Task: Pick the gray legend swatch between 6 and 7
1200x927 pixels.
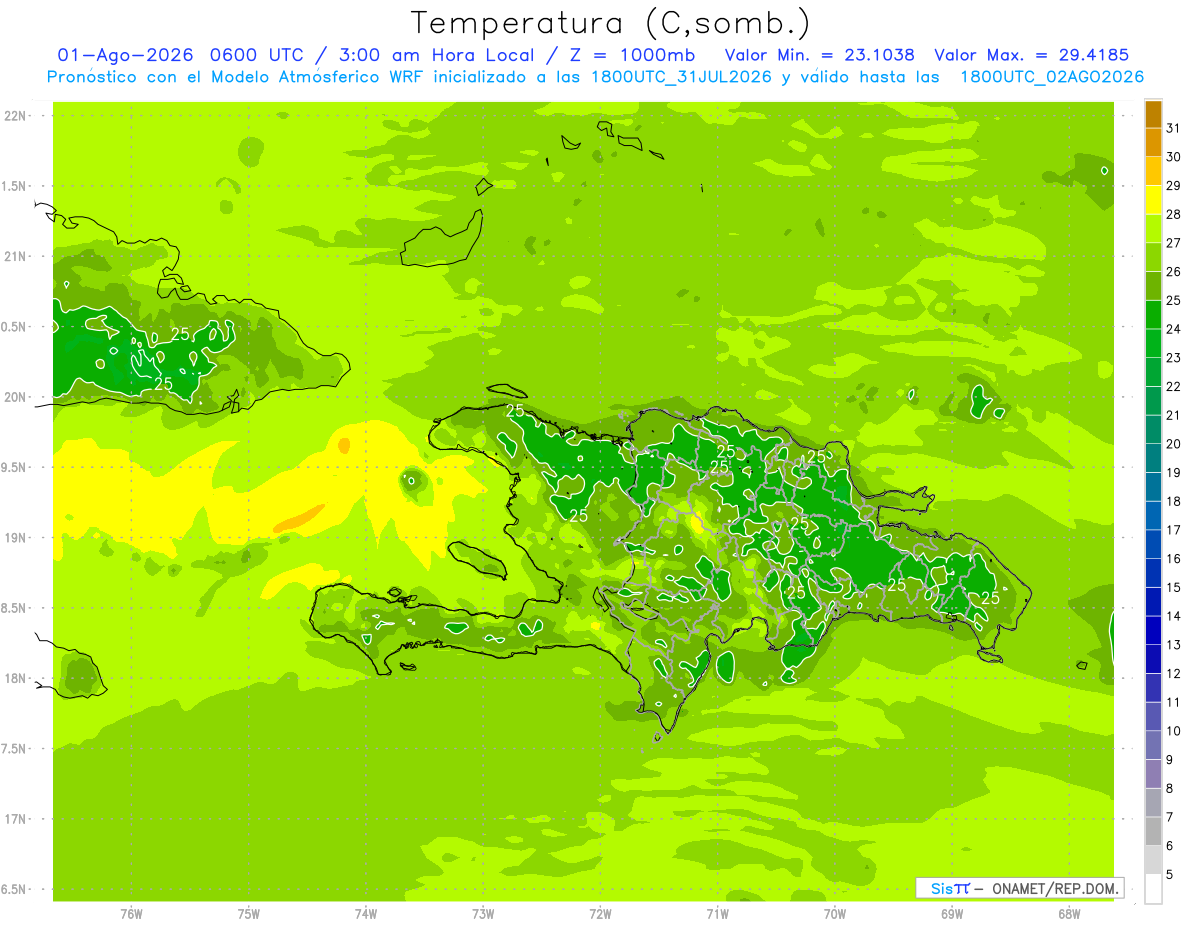Action: (1153, 831)
